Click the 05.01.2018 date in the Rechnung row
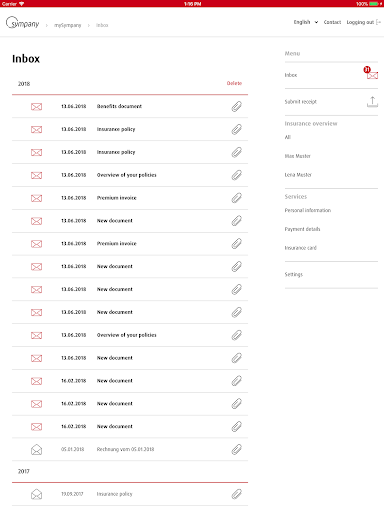This screenshot has height=512, width=384. click(72, 449)
